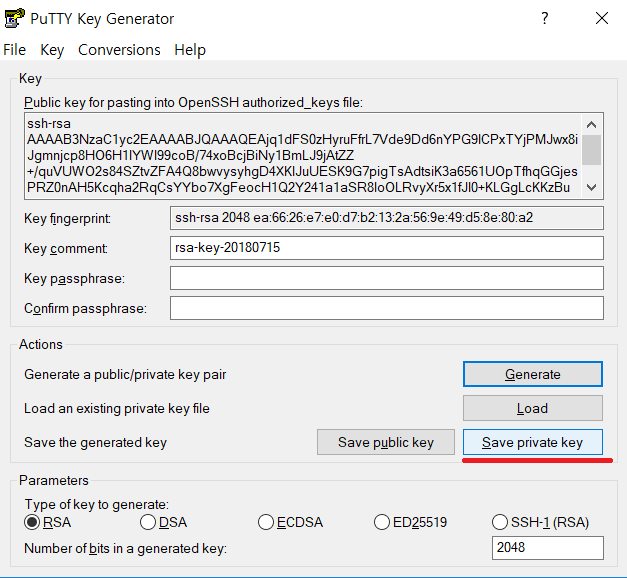Open the Help menu
The height and width of the screenshot is (578, 627).
point(190,50)
